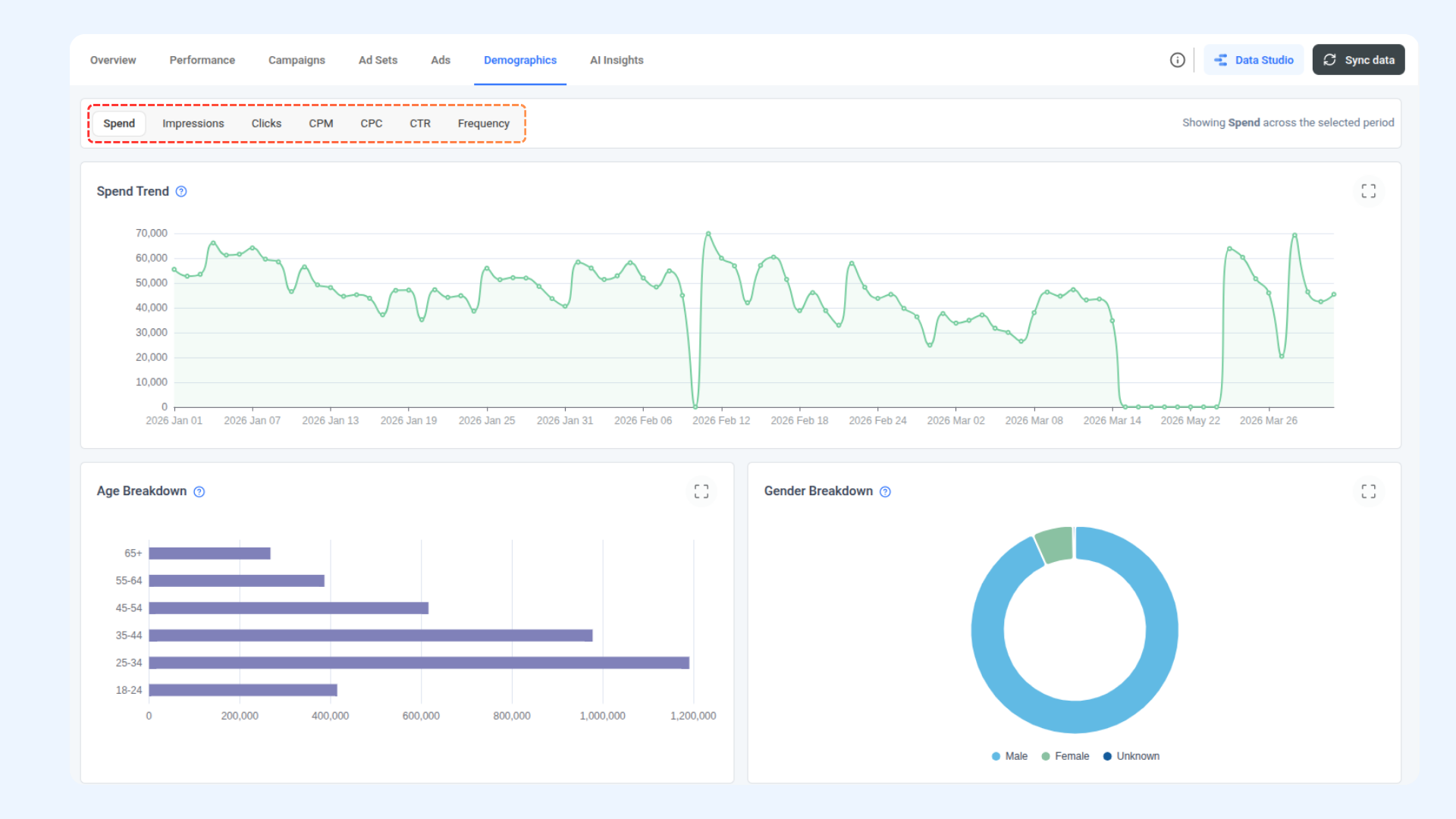1456x819 pixels.
Task: Toggle Female series in gender legend
Action: (1065, 756)
